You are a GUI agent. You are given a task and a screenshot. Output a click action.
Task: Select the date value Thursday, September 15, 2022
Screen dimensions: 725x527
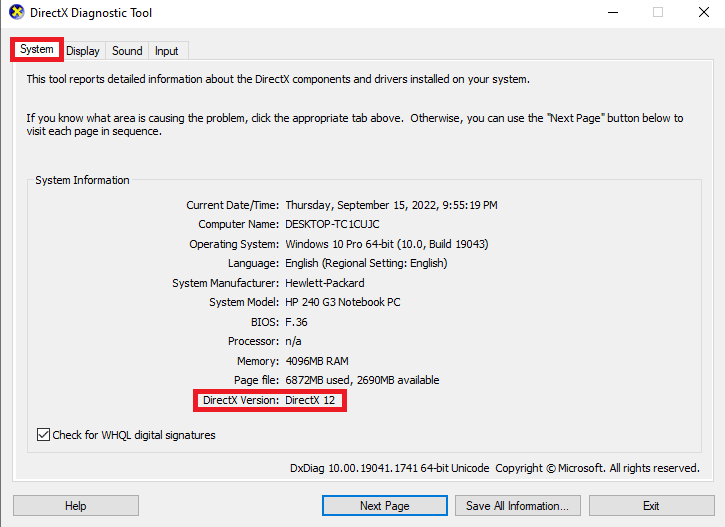tap(392, 205)
